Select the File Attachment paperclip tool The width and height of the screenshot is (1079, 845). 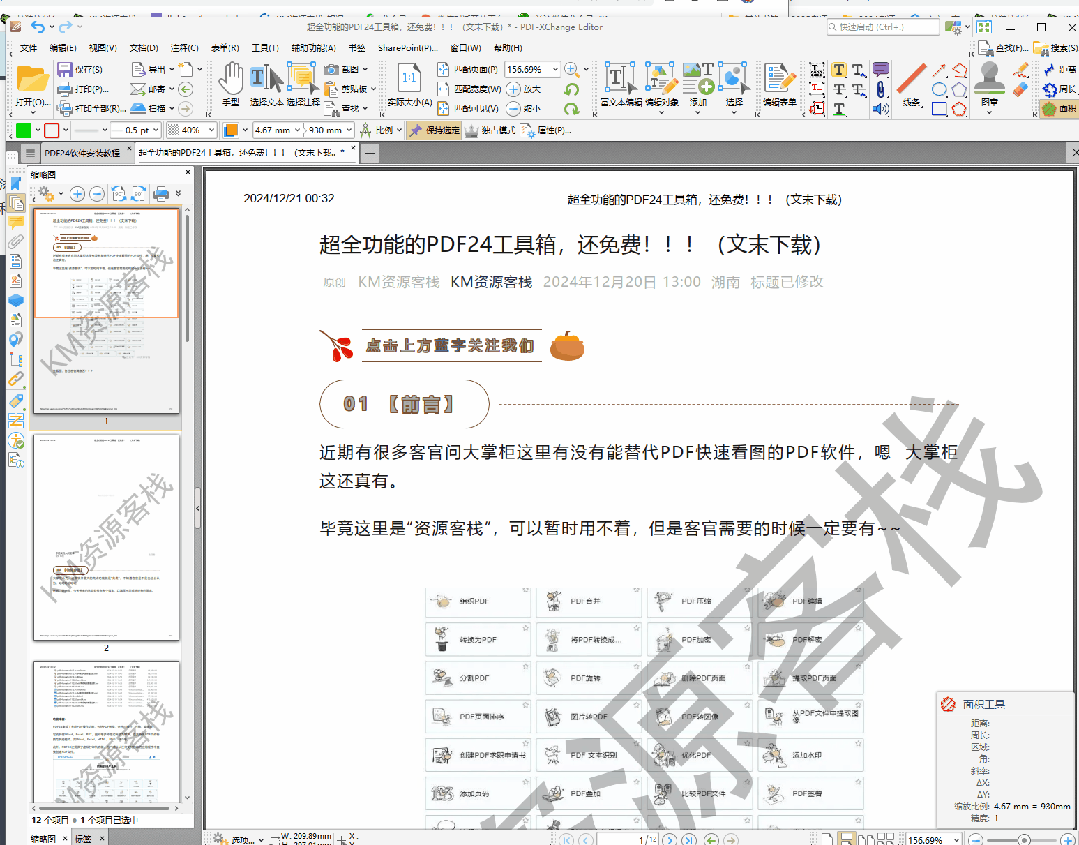[880, 89]
